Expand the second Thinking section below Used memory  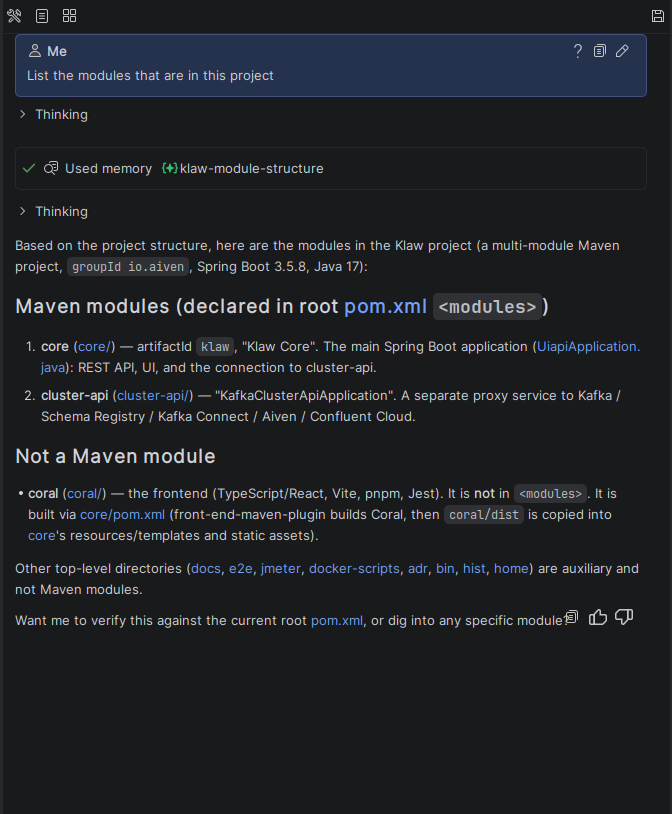pos(53,211)
